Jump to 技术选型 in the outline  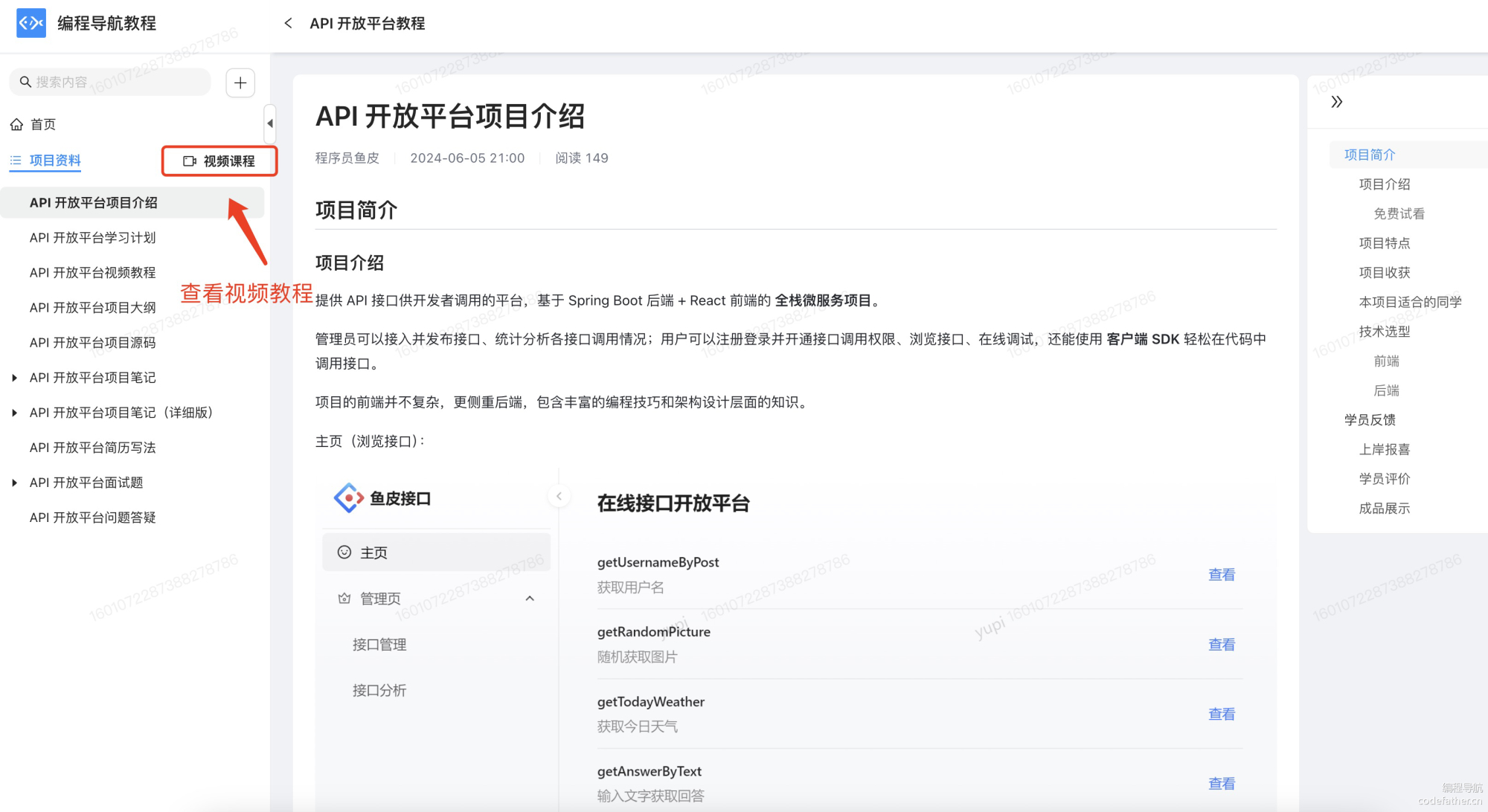pos(1385,332)
